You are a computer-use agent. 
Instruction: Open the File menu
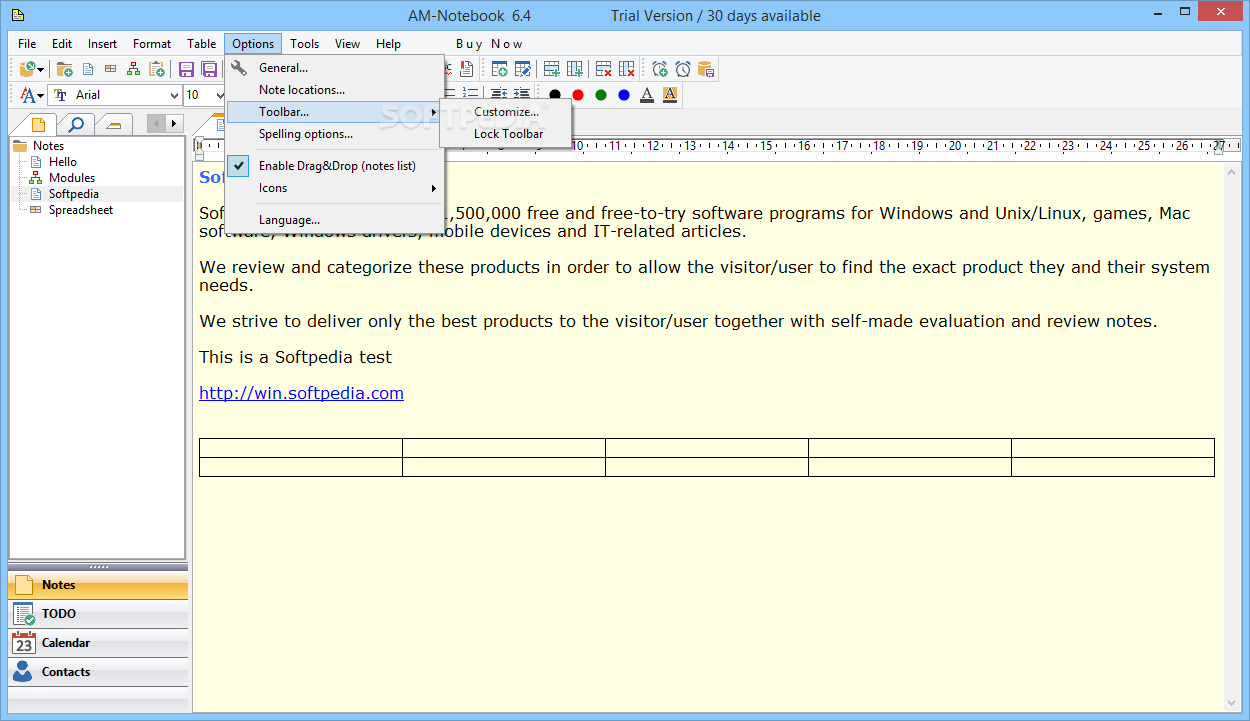click(x=27, y=44)
